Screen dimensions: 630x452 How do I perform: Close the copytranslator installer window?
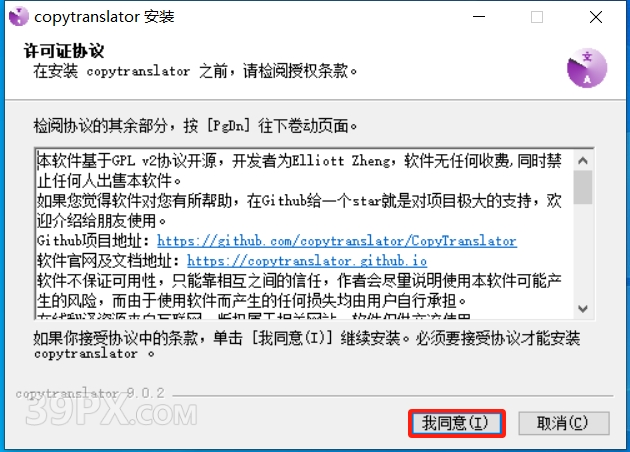595,17
